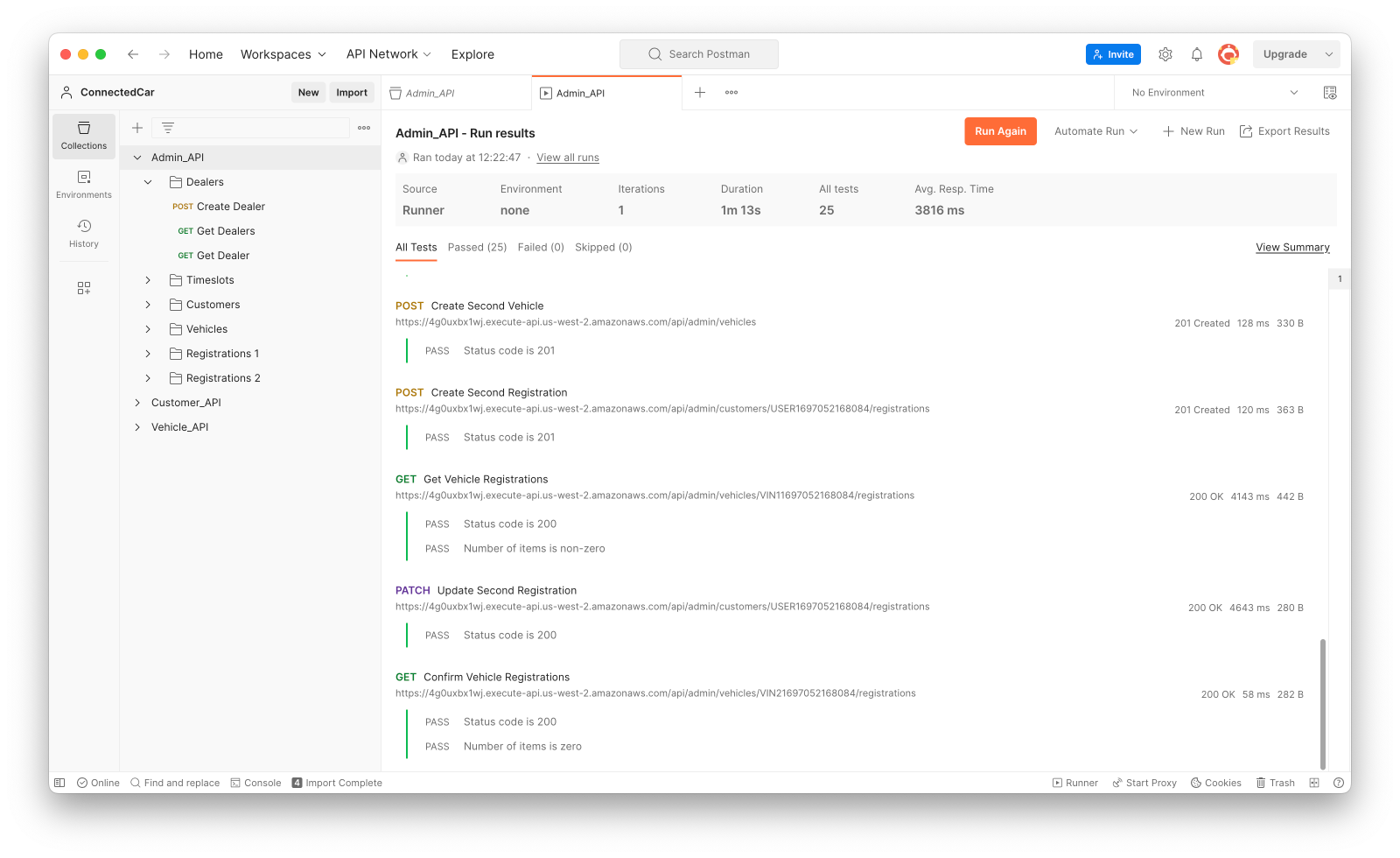Open the tab bar three-dot options
The image size is (1400, 858).
pos(731,92)
